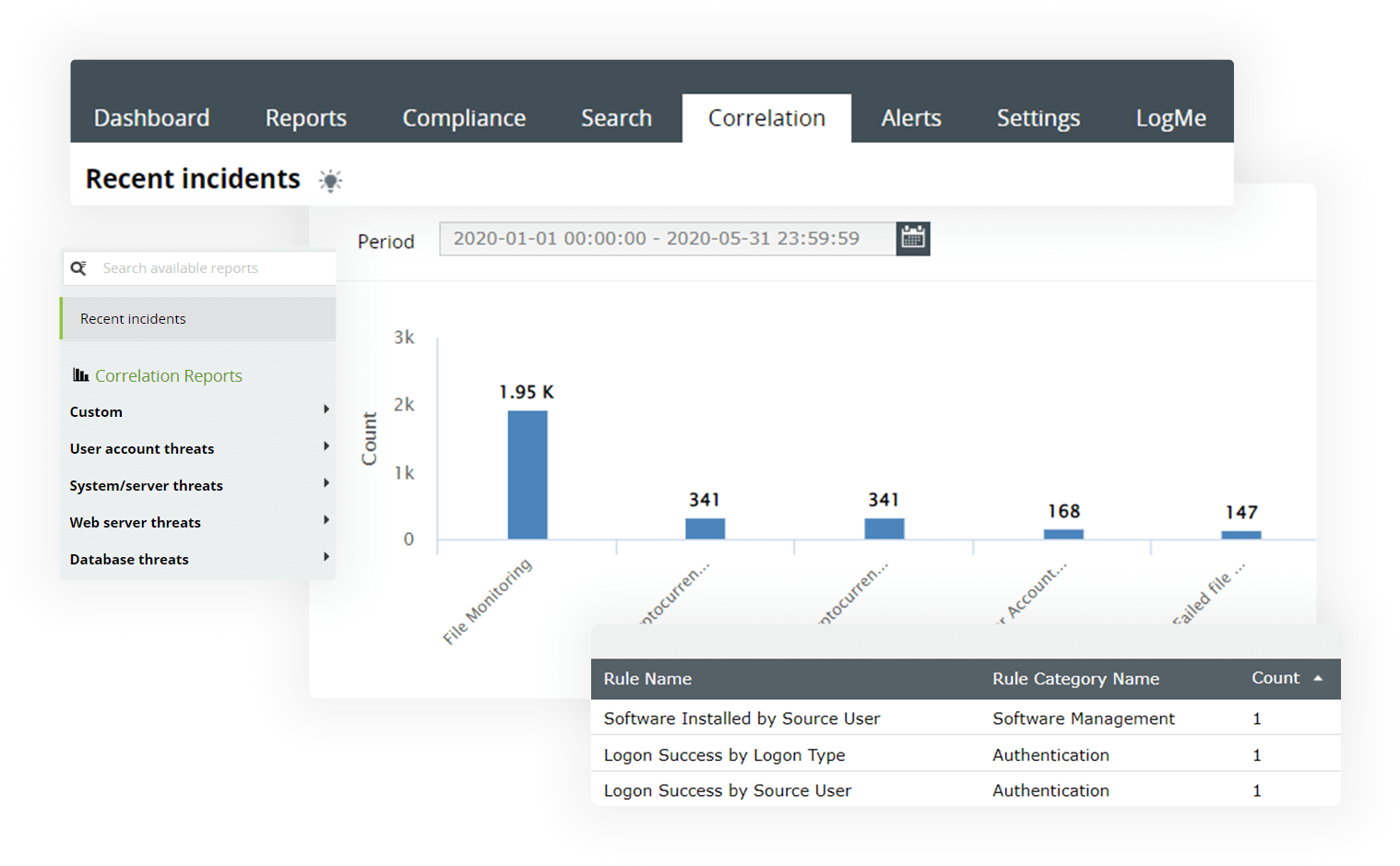Go to the Compliance tab
The image size is (1400, 866).
click(x=464, y=118)
